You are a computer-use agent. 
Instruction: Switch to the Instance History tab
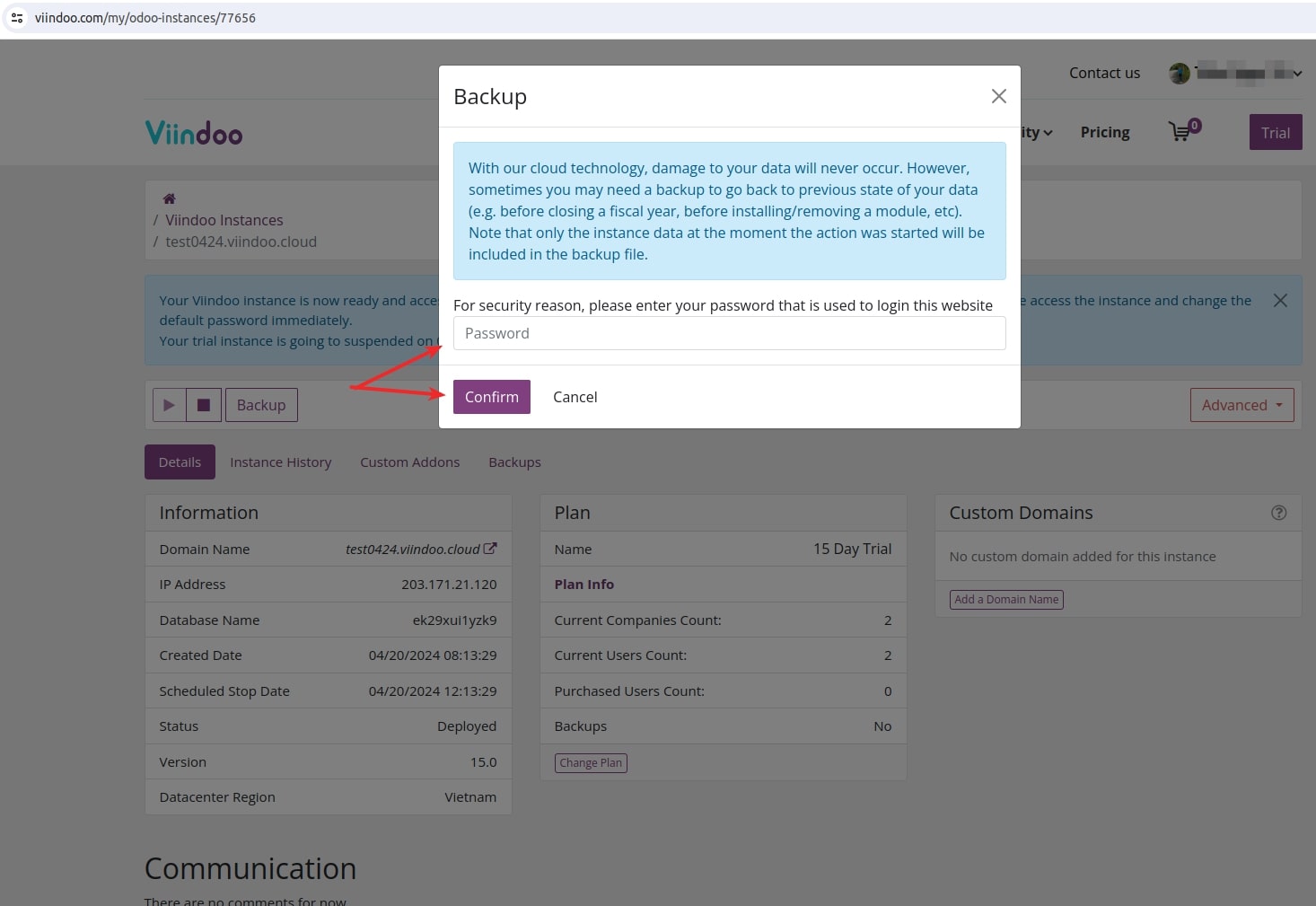click(281, 462)
